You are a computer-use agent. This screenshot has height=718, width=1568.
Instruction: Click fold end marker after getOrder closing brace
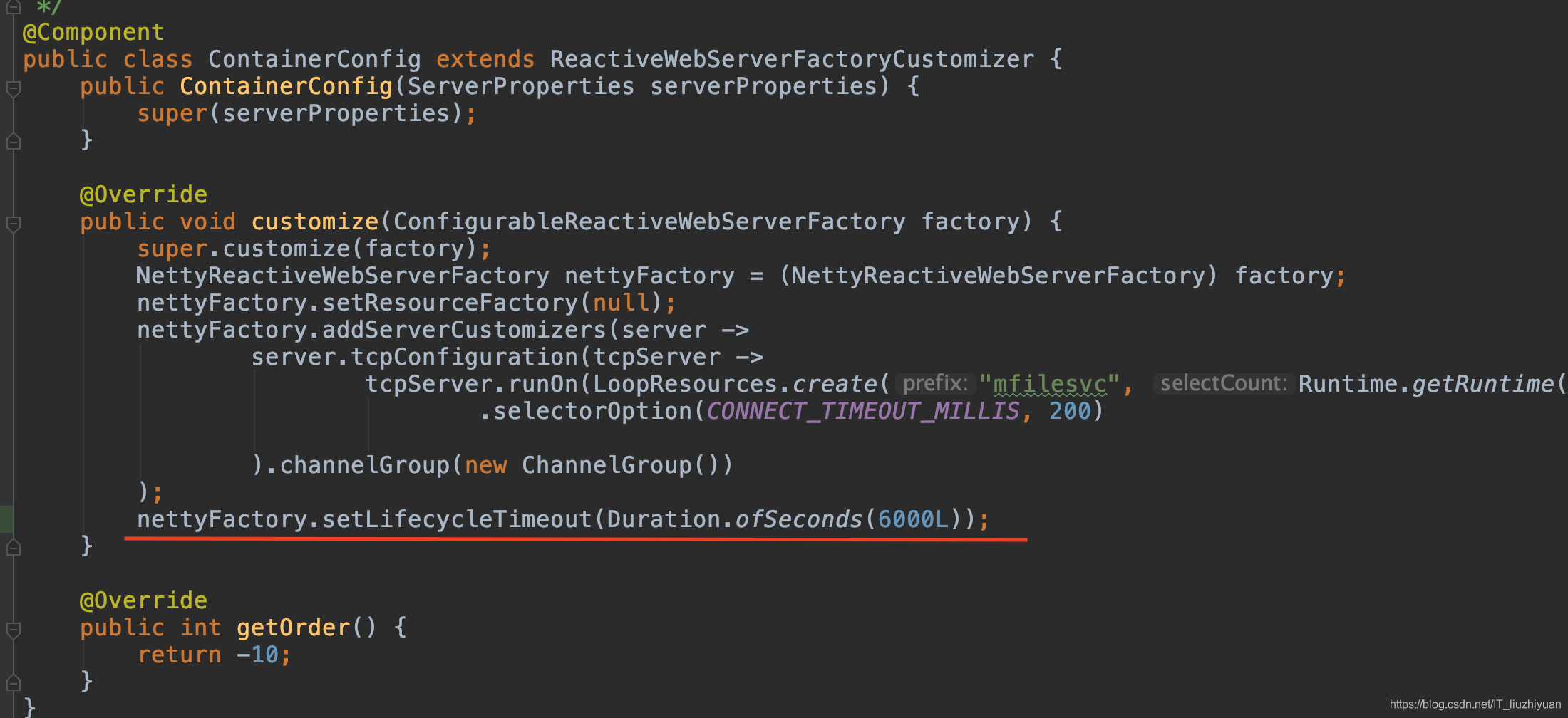(13, 683)
